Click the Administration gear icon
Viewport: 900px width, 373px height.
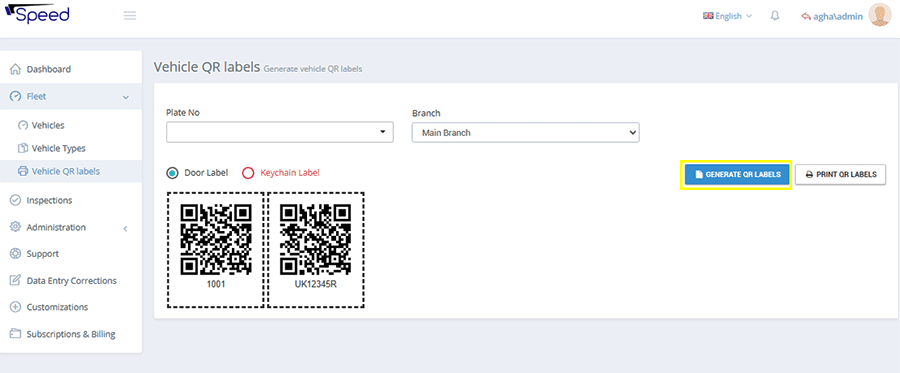[x=15, y=227]
